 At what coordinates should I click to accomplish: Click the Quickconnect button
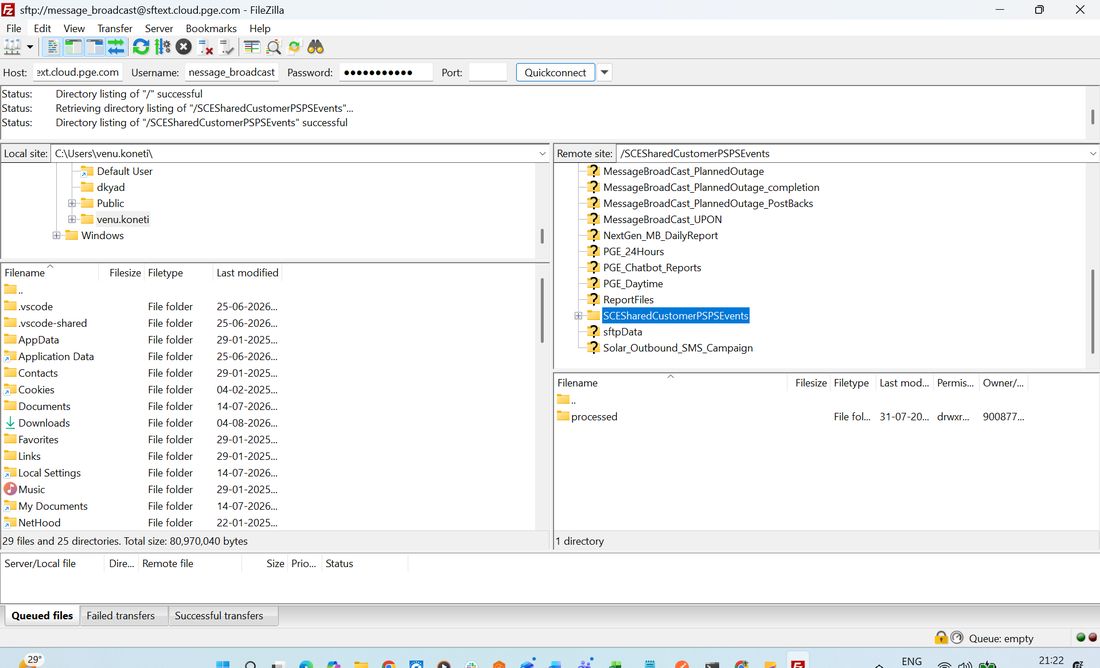(555, 72)
